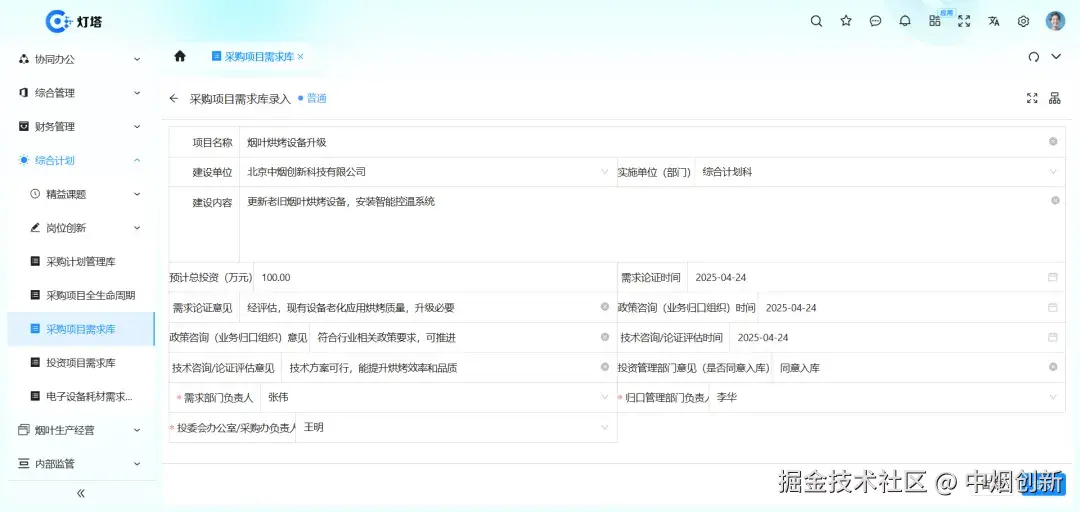1080x512 pixels.
Task: Expand tab bar options chevron
Action: coord(1056,57)
